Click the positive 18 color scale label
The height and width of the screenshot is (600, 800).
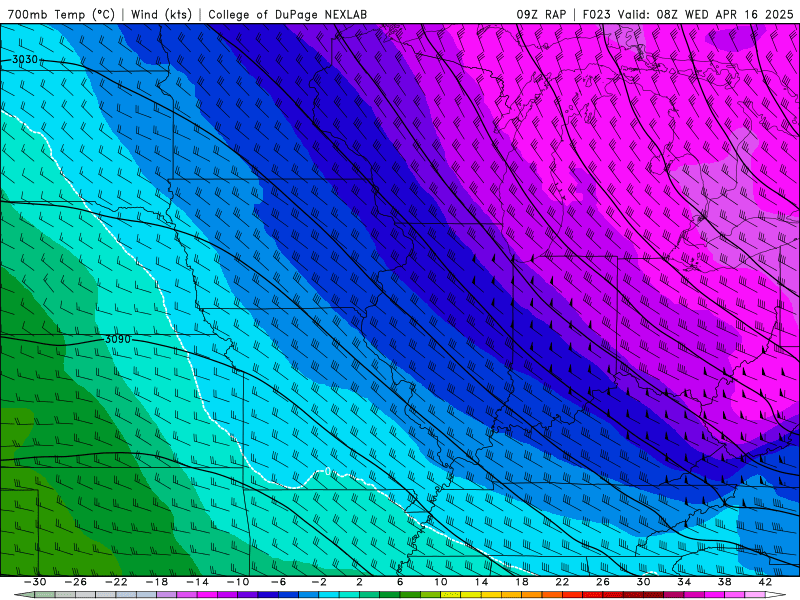[x=522, y=582]
